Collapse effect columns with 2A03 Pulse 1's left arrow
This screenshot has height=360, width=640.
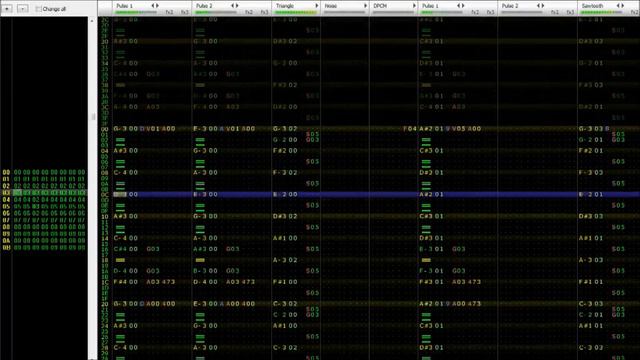tap(153, 6)
